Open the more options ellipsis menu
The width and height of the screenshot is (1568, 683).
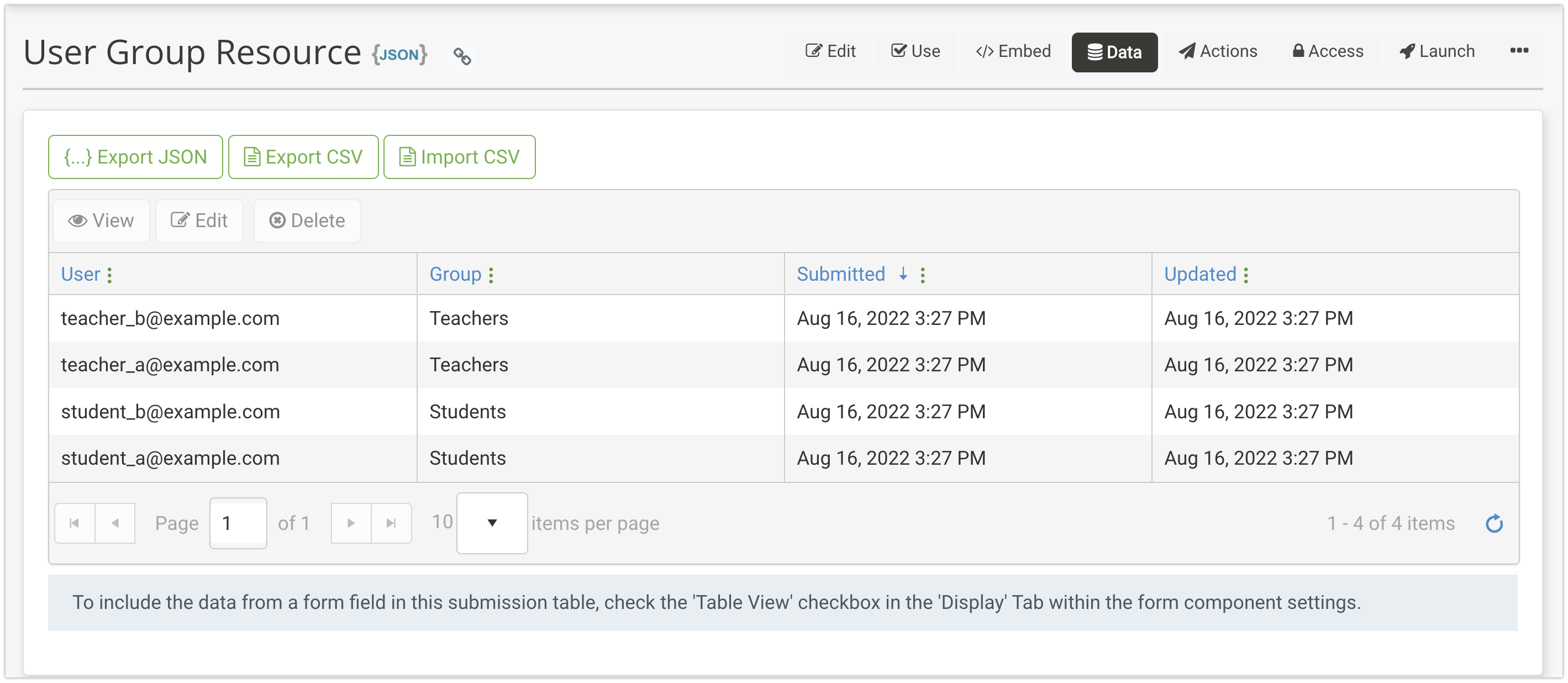coord(1519,51)
